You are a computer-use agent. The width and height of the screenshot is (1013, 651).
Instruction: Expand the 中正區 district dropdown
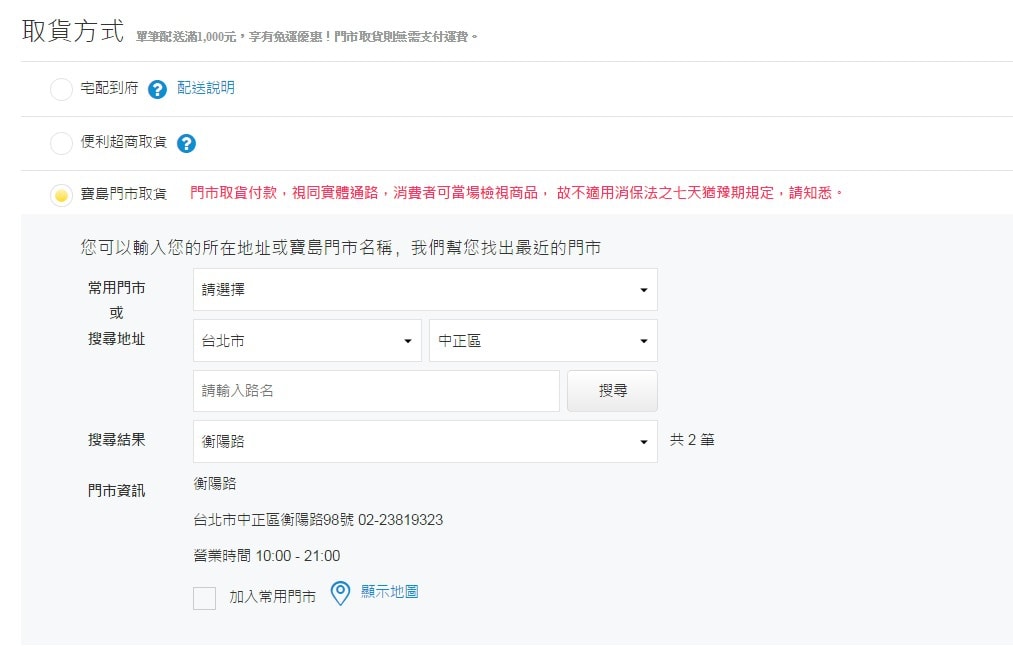tap(543, 341)
